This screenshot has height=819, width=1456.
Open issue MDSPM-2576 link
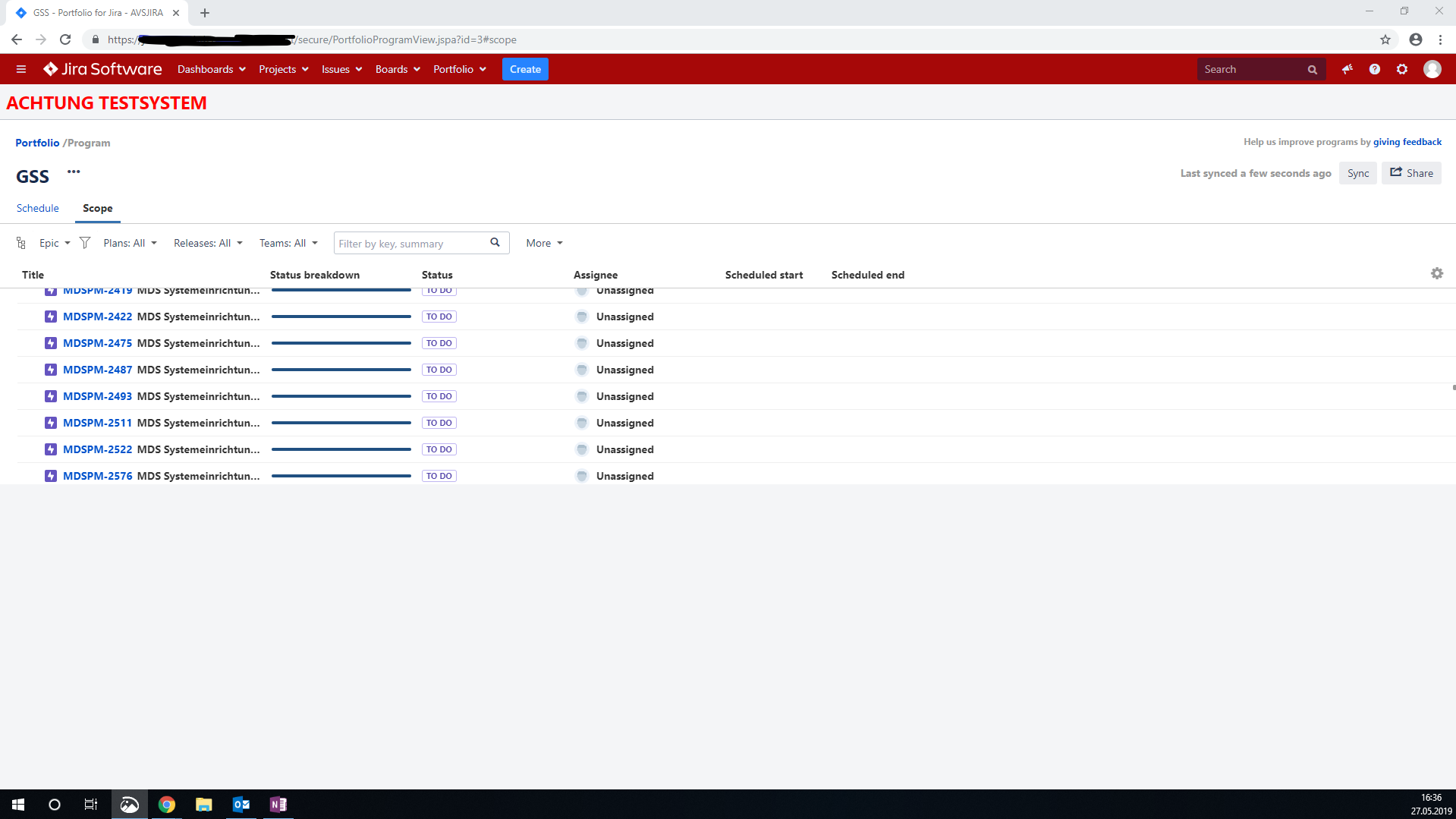point(97,476)
